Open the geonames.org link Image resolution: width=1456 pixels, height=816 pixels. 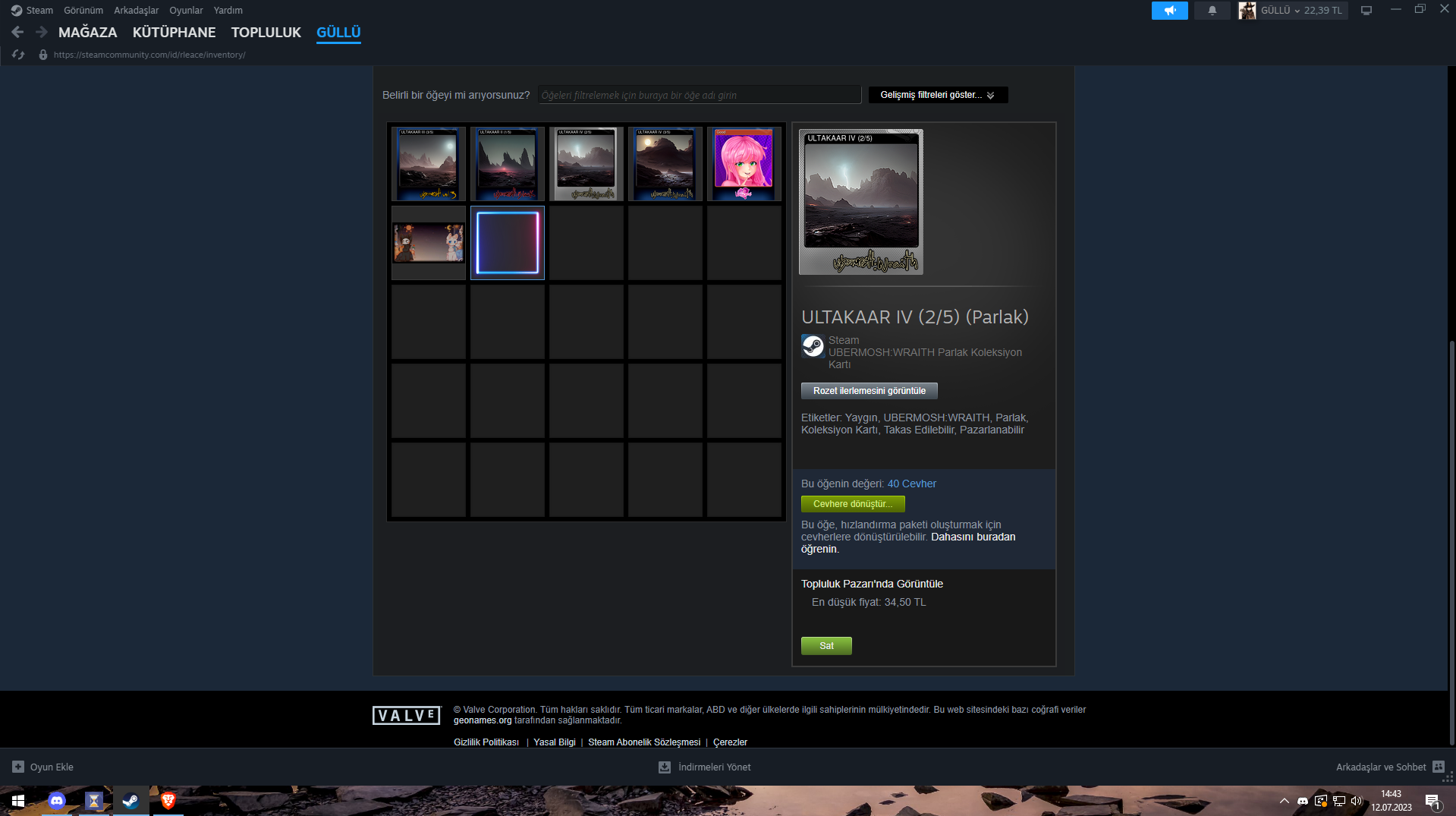[x=483, y=720]
